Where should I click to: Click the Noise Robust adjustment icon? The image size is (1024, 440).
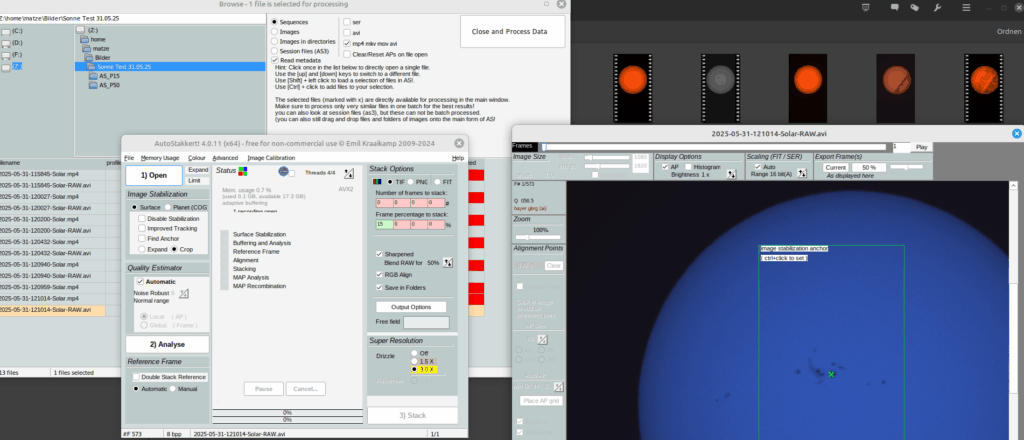[x=184, y=294]
